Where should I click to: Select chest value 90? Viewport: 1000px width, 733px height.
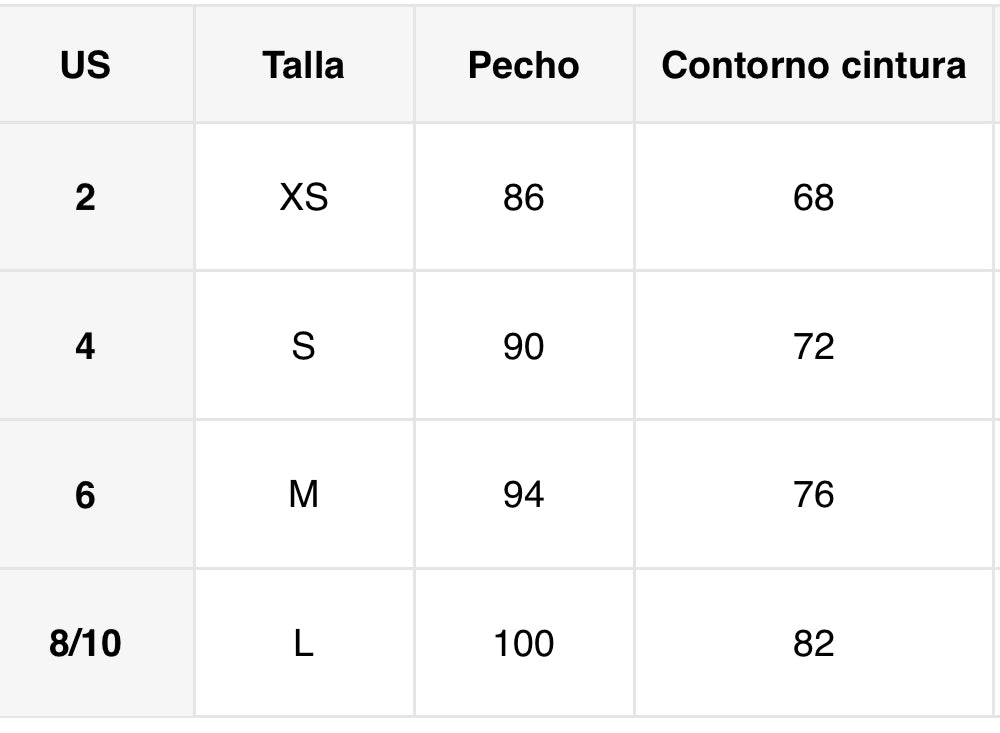point(523,346)
